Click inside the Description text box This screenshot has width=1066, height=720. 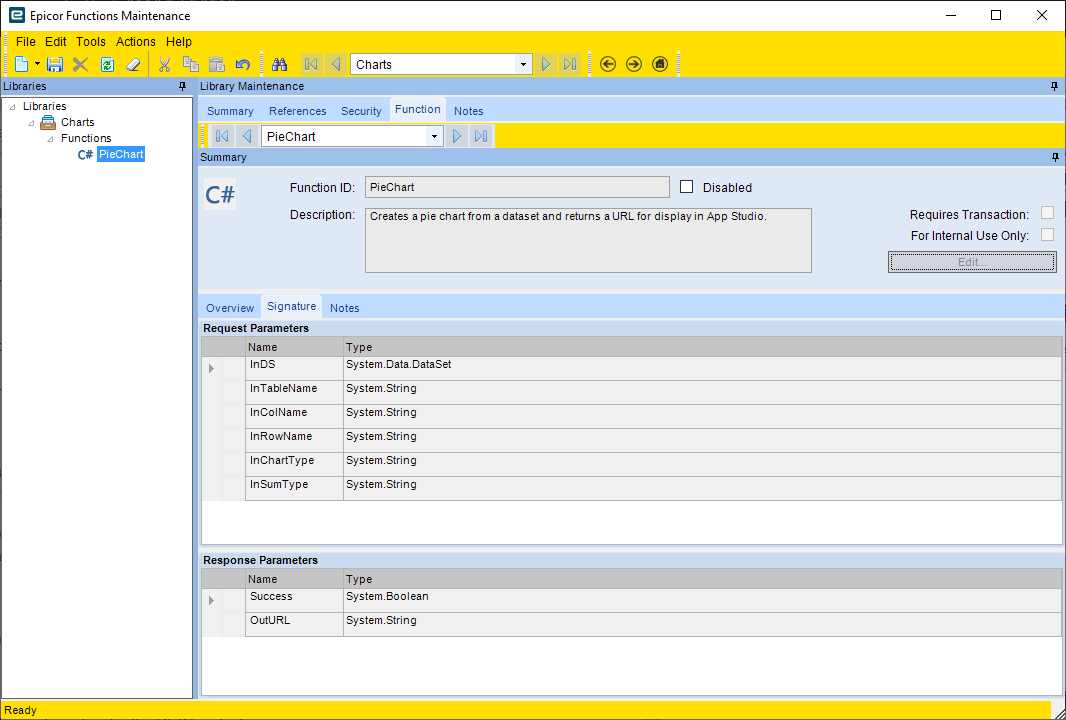tap(588, 240)
